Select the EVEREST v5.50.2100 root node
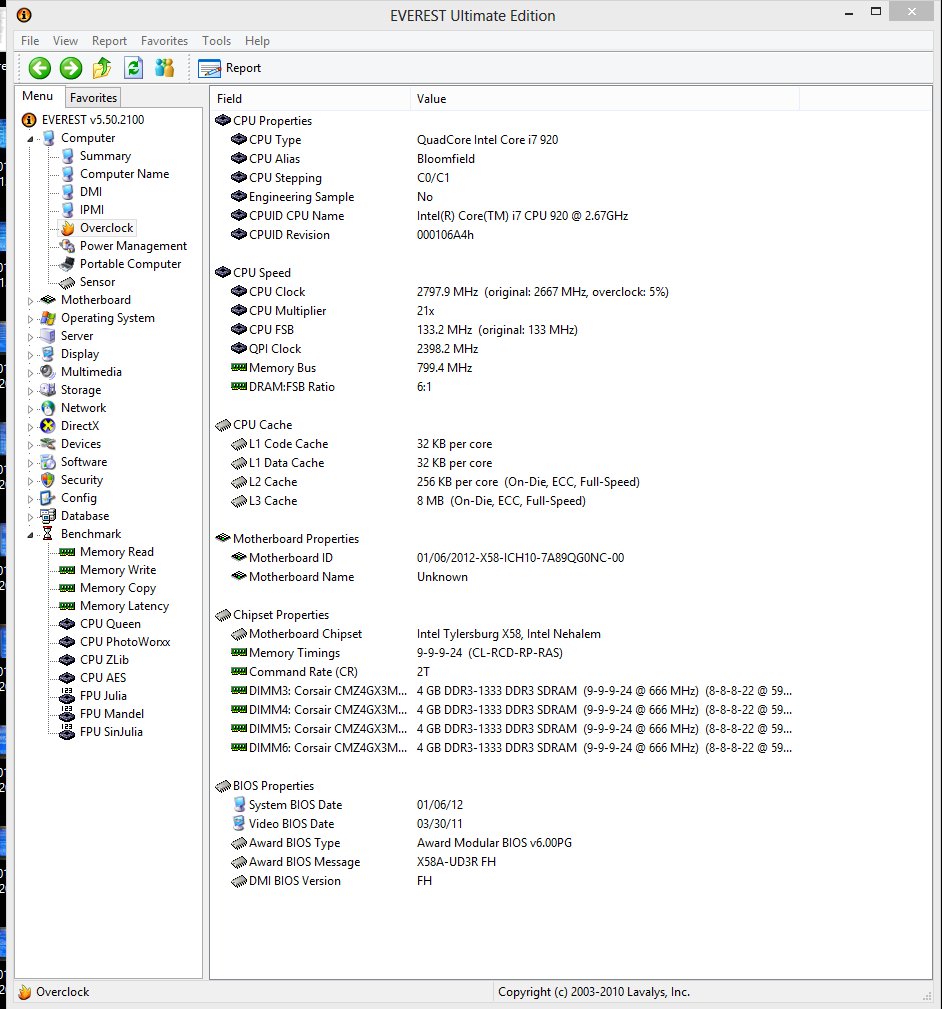Viewport: 942px width, 1009px height. click(x=83, y=120)
